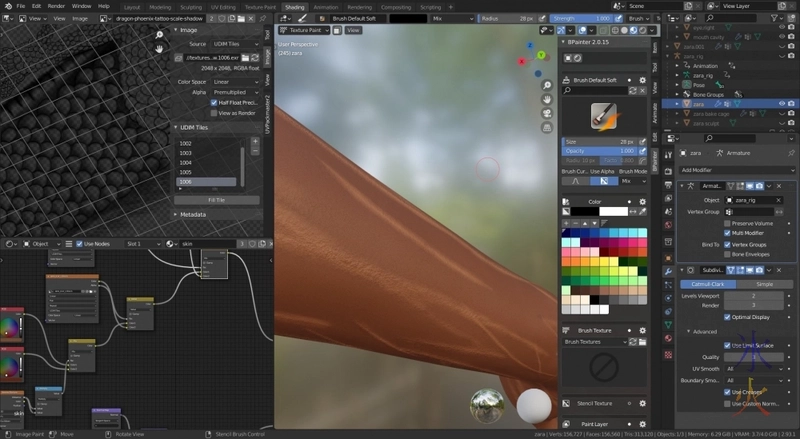This screenshot has width=800, height=439.
Task: Adjust Strength slider in header
Action: [581, 18]
